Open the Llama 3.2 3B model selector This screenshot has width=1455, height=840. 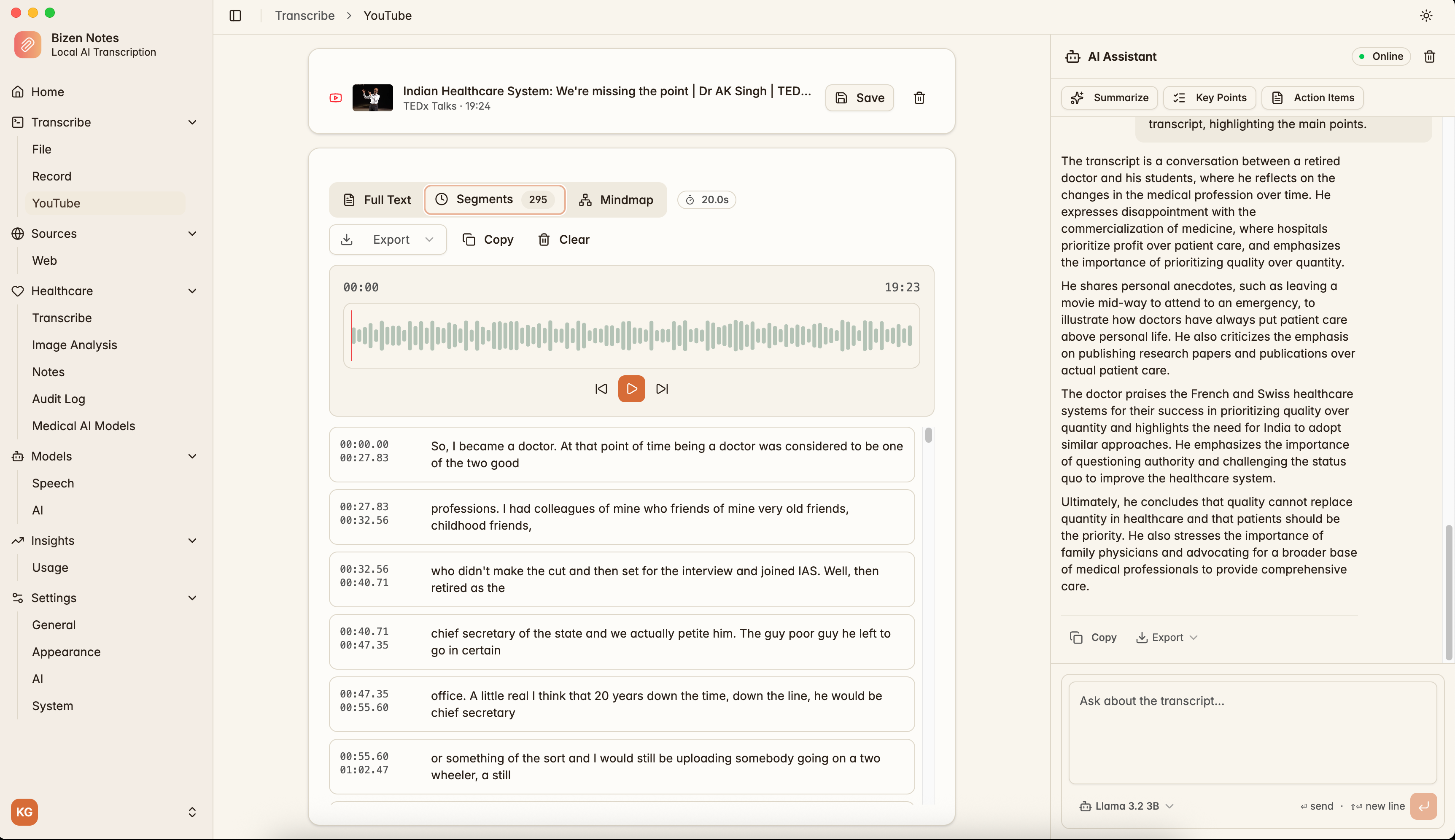tap(1126, 806)
